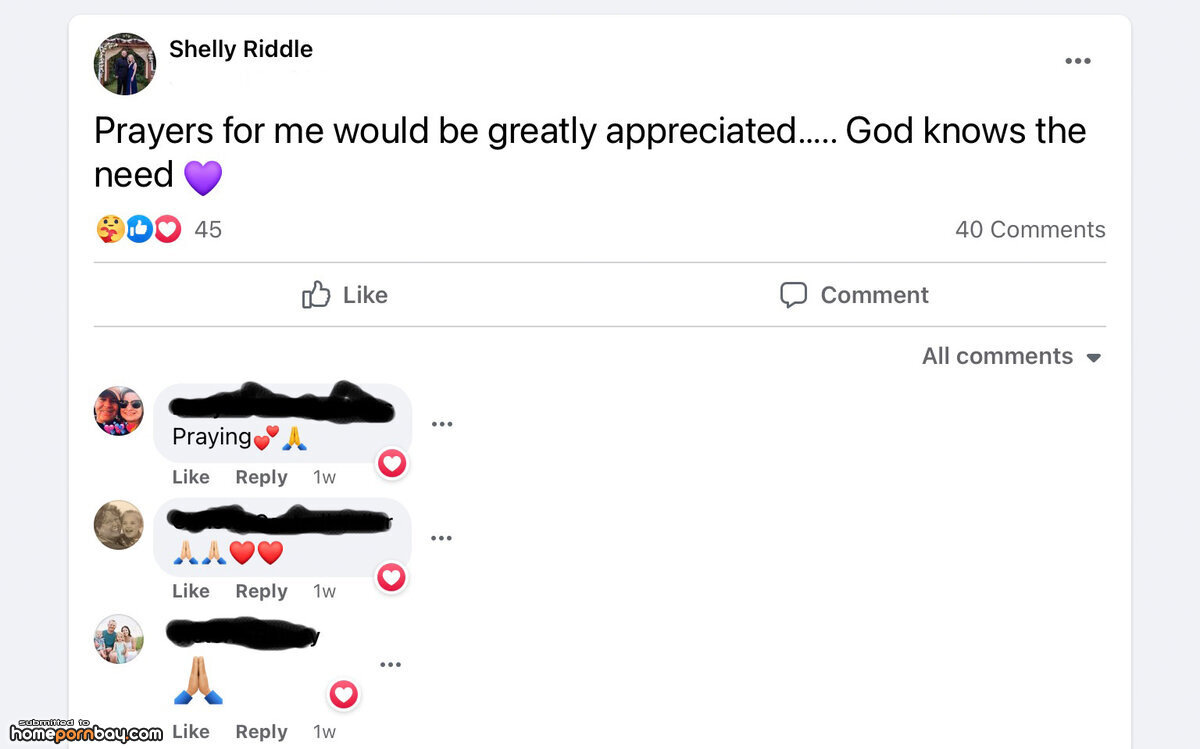Reply to the second comment
The height and width of the screenshot is (749, 1200).
[261, 591]
